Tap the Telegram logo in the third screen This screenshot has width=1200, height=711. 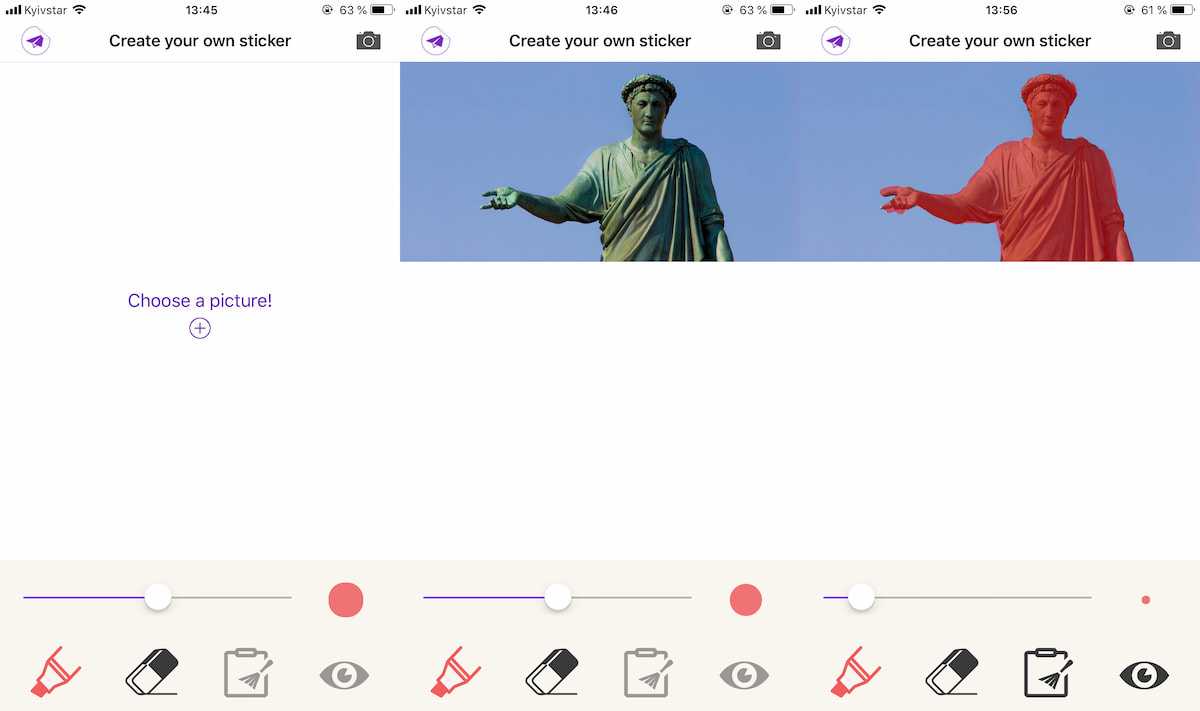(x=836, y=41)
